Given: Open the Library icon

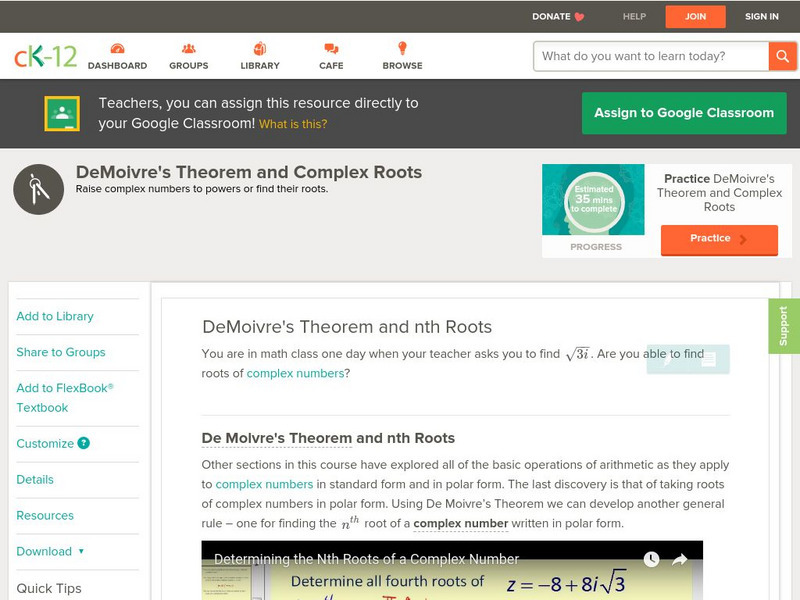Looking at the screenshot, I should point(260,47).
